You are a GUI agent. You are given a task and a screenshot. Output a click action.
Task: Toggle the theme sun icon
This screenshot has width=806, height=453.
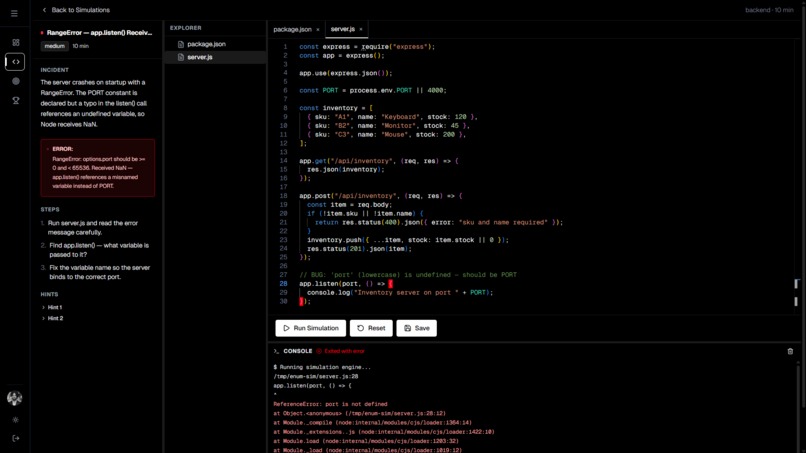coord(15,420)
